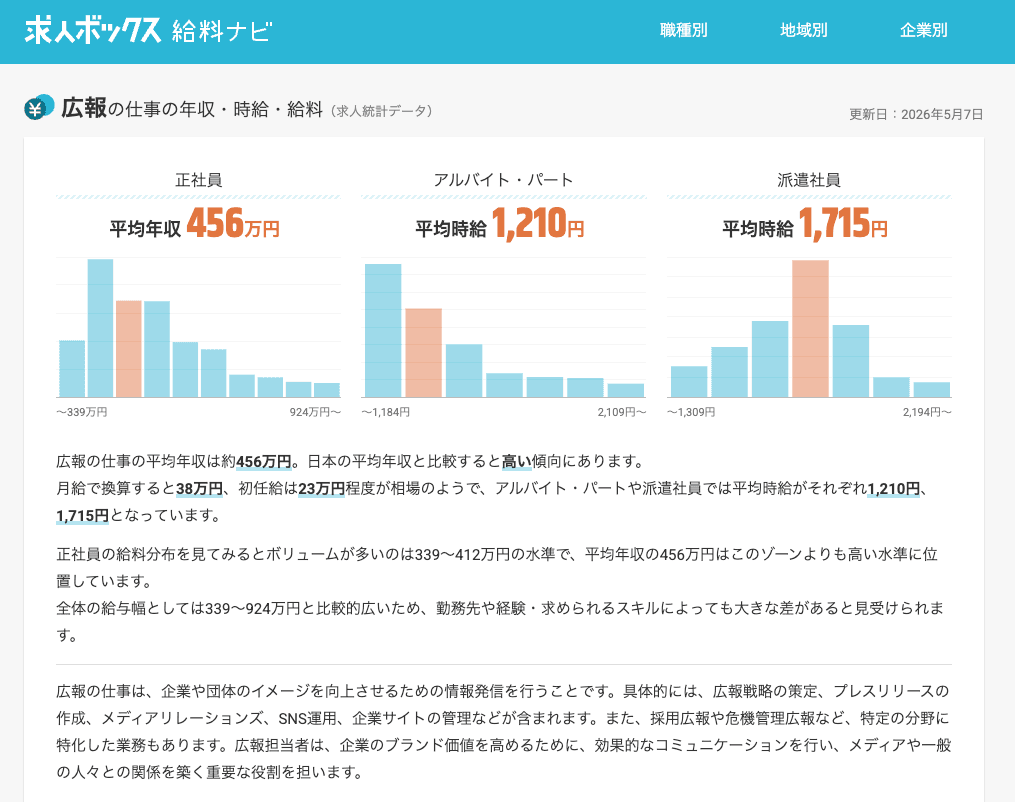
Task: Click the tallest blue bar in 正社員 chart
Action: [x=100, y=328]
